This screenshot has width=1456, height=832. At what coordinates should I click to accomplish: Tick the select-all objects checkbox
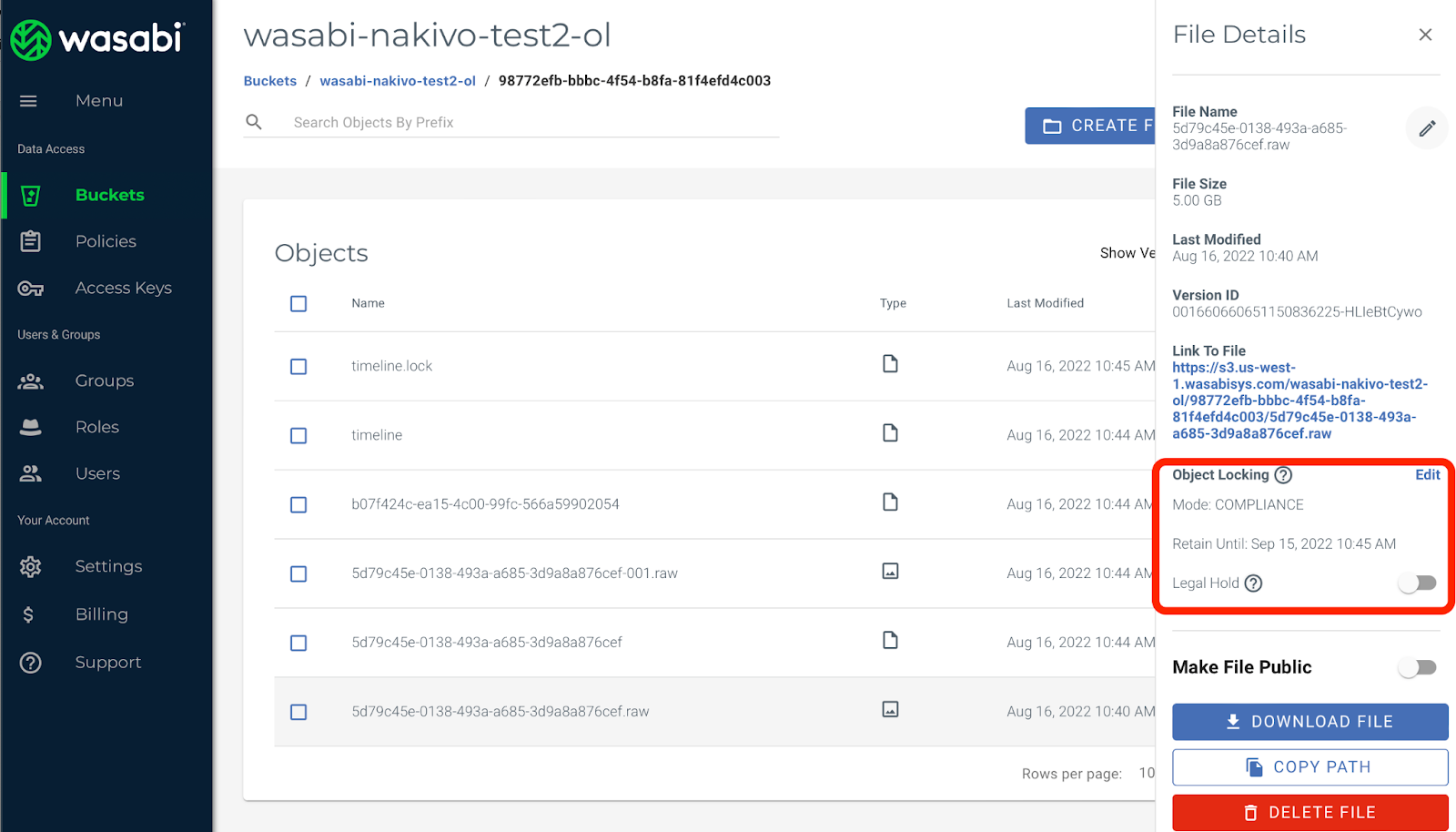pyautogui.click(x=298, y=303)
